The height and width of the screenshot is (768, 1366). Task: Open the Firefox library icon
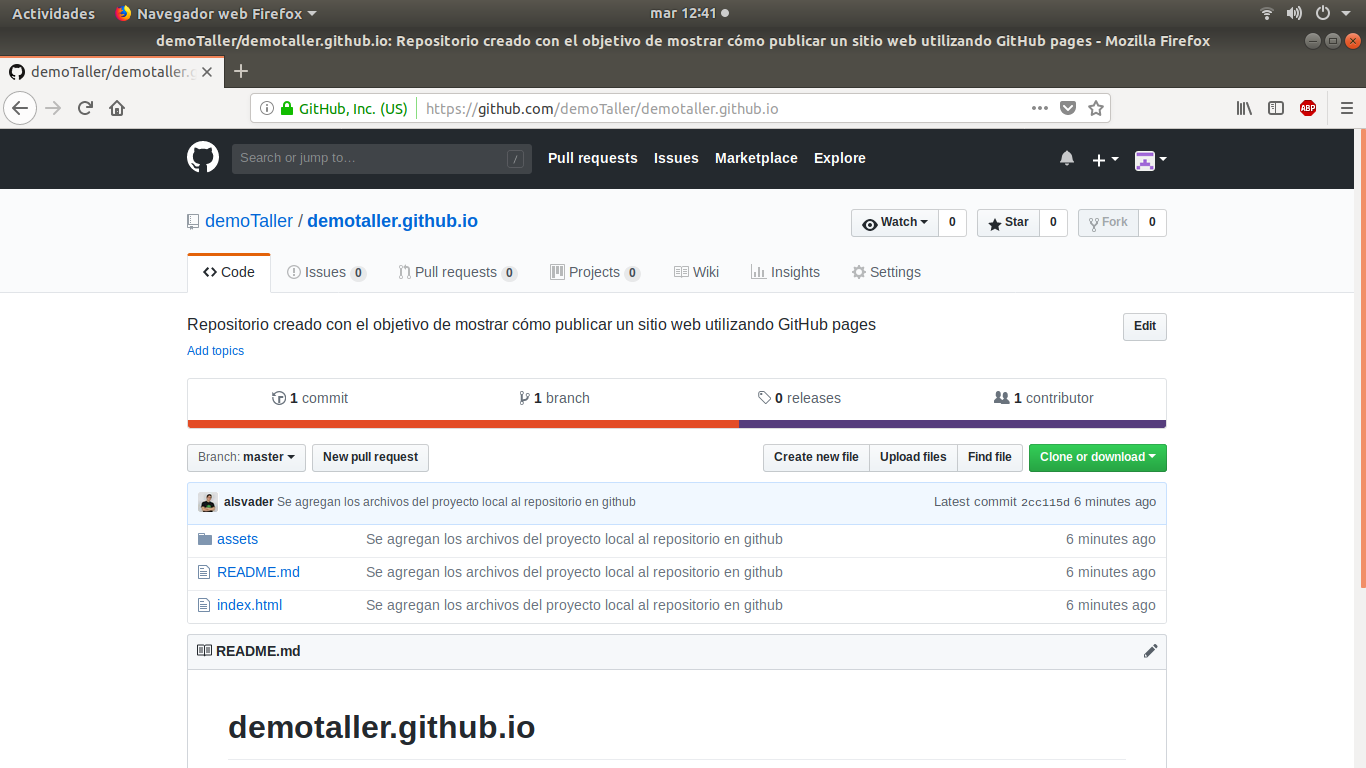(x=1243, y=108)
